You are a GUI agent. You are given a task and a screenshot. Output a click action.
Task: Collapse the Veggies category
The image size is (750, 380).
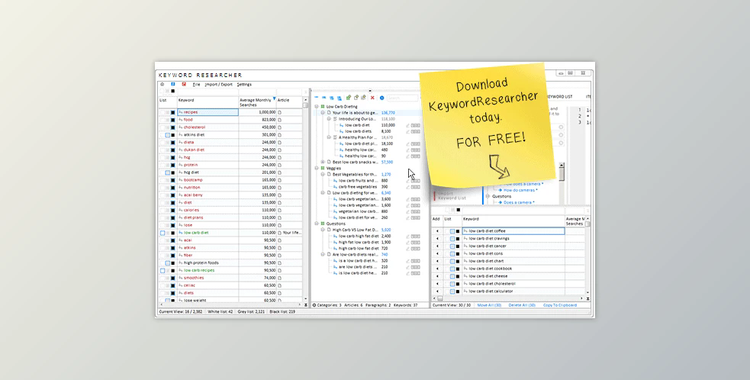point(317,168)
